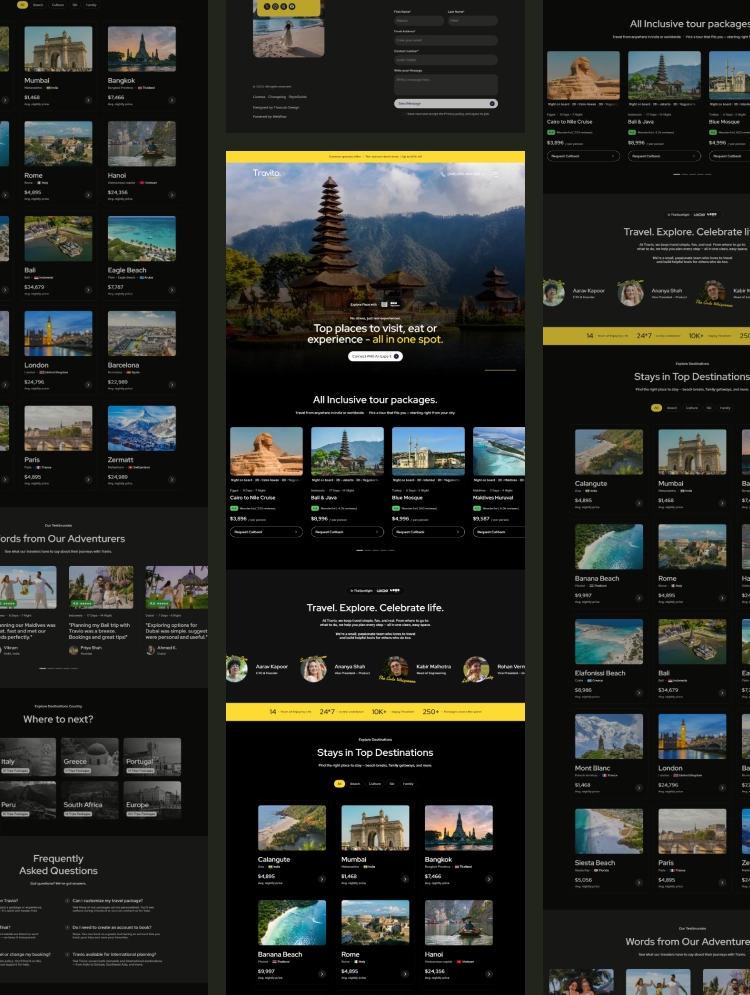Viewport: 750px width, 995px height.
Task: Open the Portugal country tile, left page
Action: (x=152, y=756)
